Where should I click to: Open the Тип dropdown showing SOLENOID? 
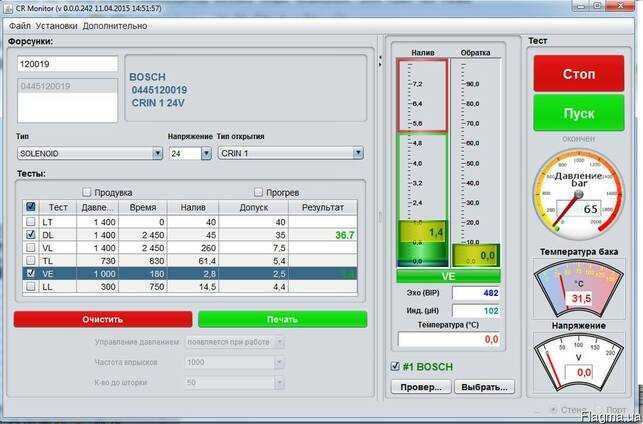coord(90,153)
